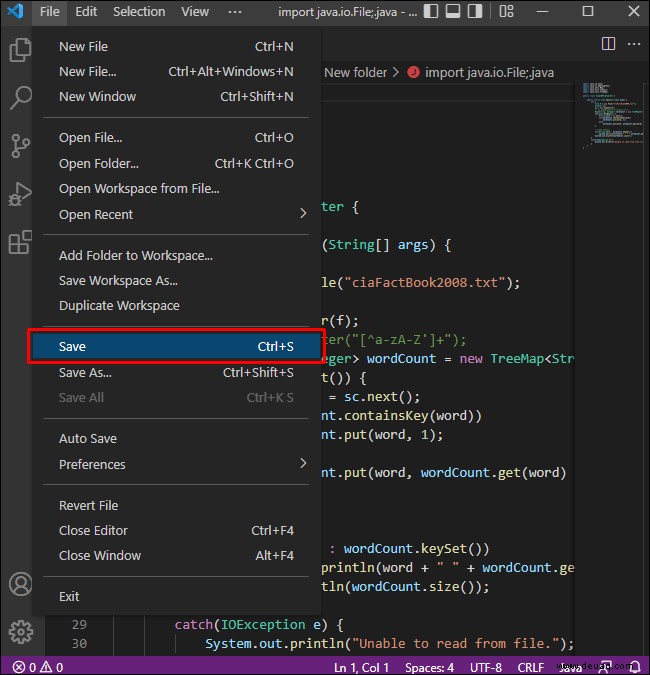This screenshot has width=650, height=675.
Task: Open the Manage gear icon
Action: pos(20,632)
